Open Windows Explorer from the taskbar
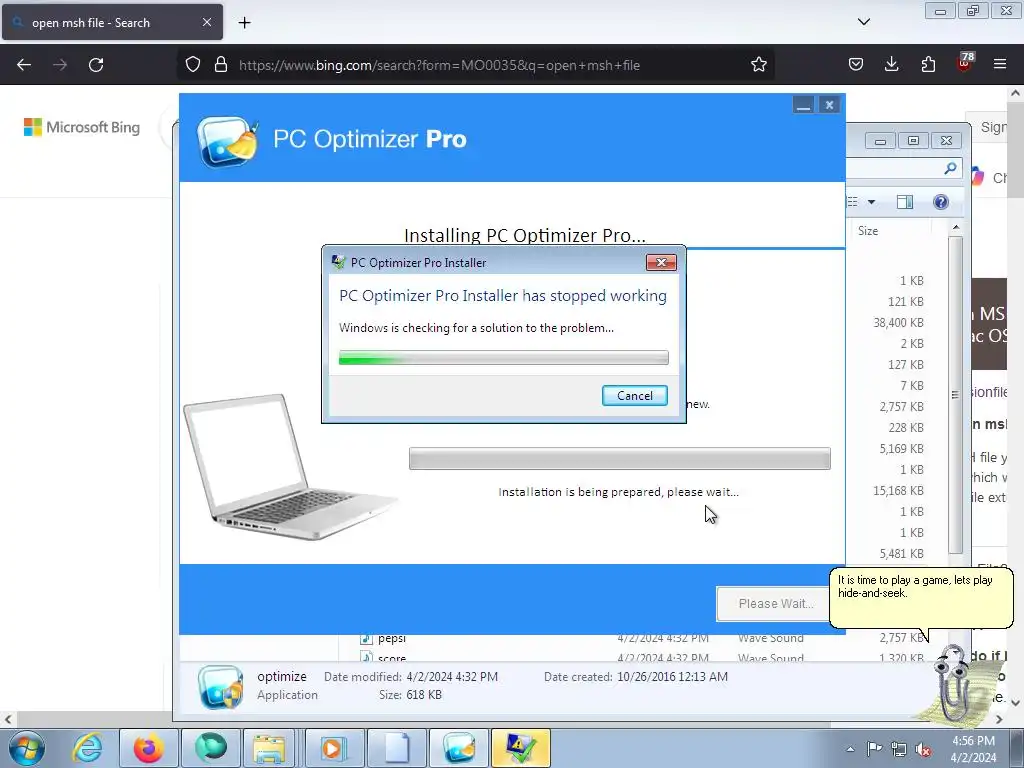1024x768 pixels. [270, 748]
